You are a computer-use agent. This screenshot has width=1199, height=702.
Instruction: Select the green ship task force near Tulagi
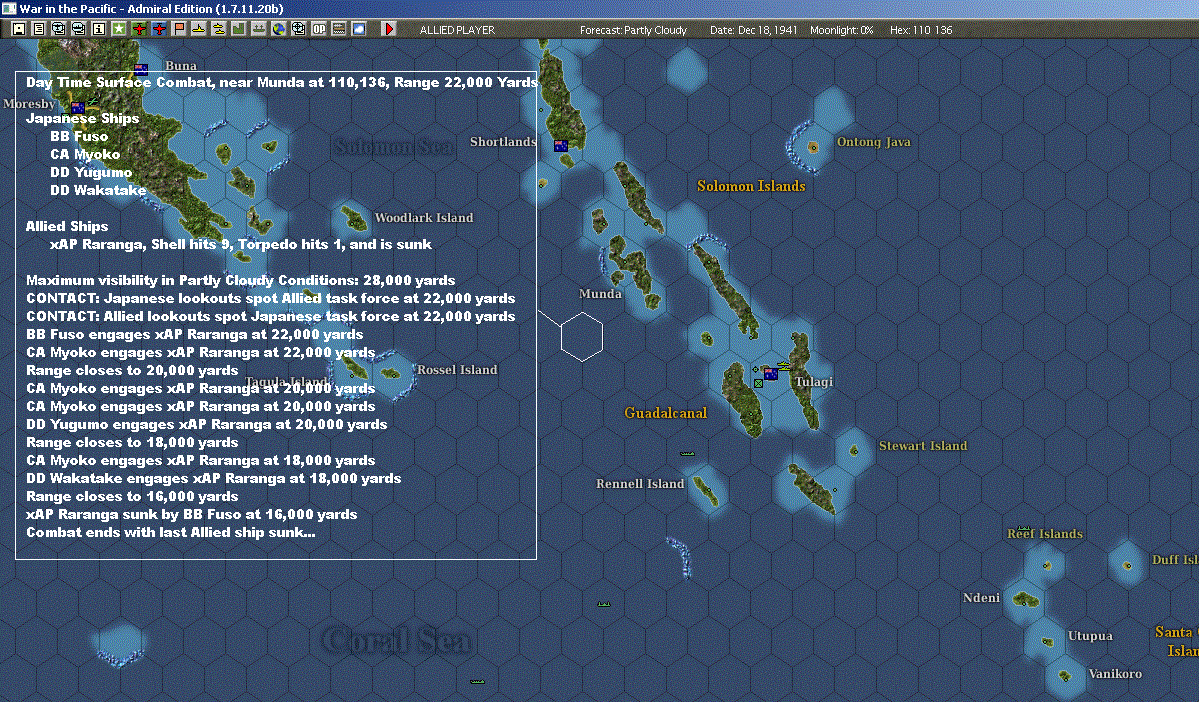click(x=784, y=366)
